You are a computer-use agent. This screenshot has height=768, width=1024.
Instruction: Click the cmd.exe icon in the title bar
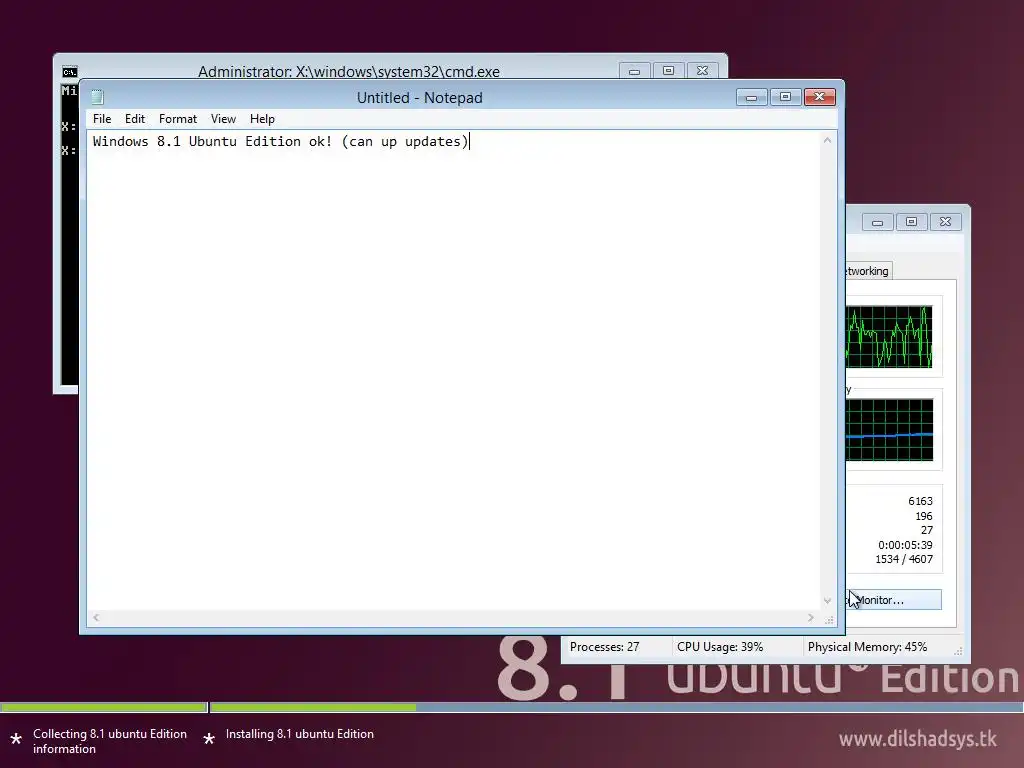[x=69, y=72]
